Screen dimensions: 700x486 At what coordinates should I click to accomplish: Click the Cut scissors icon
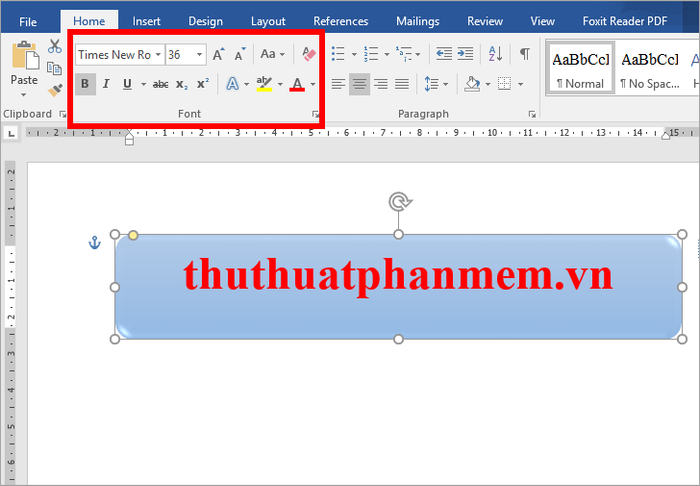54,46
